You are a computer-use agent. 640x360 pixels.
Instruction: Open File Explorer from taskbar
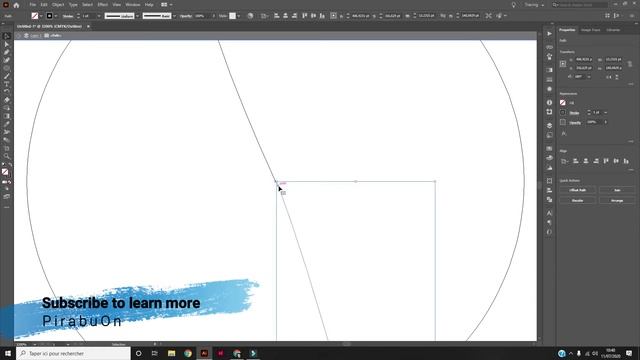[x=171, y=353]
